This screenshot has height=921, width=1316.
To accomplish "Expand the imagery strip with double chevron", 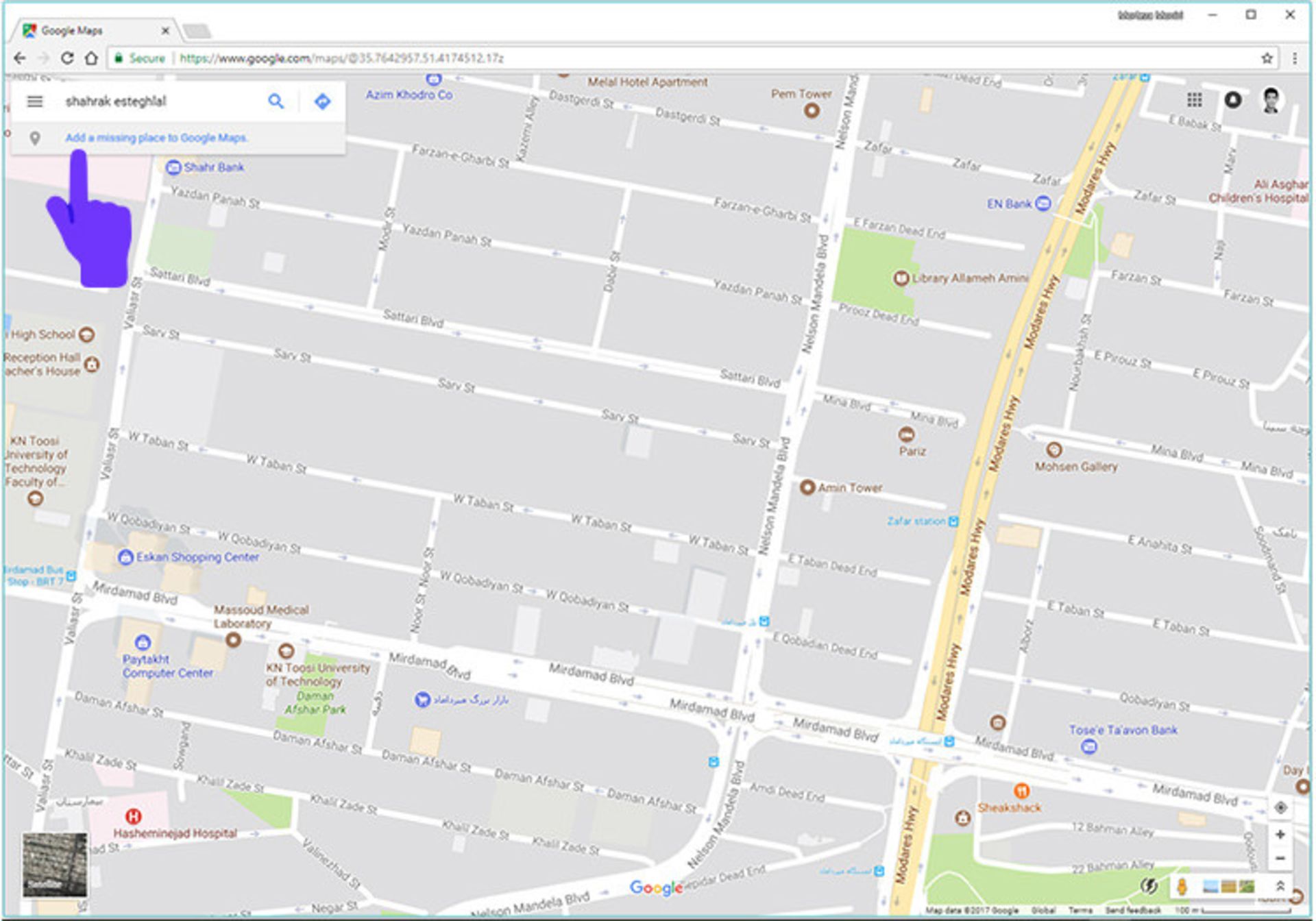I will click(1279, 886).
